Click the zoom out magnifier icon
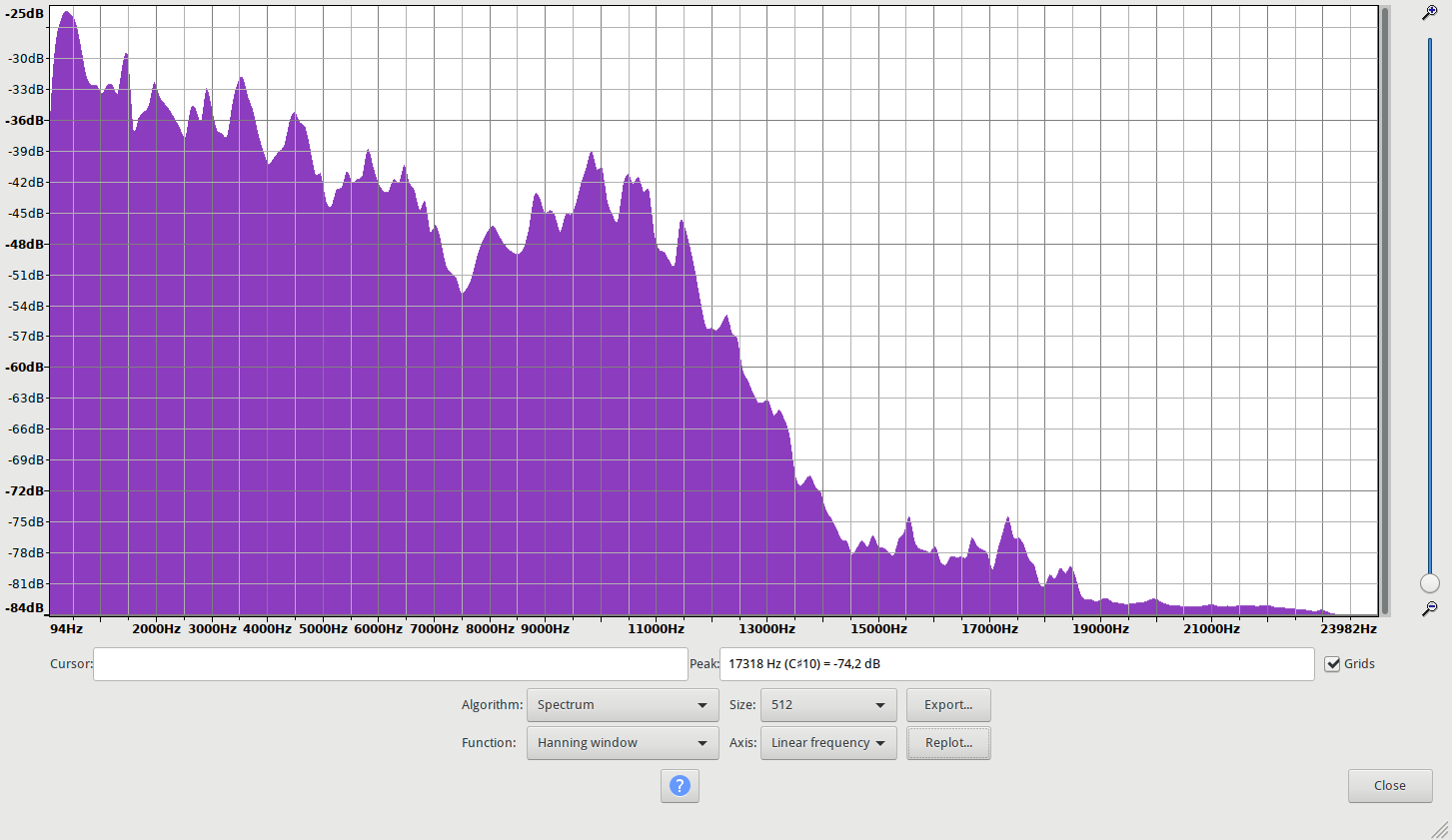 click(1430, 607)
